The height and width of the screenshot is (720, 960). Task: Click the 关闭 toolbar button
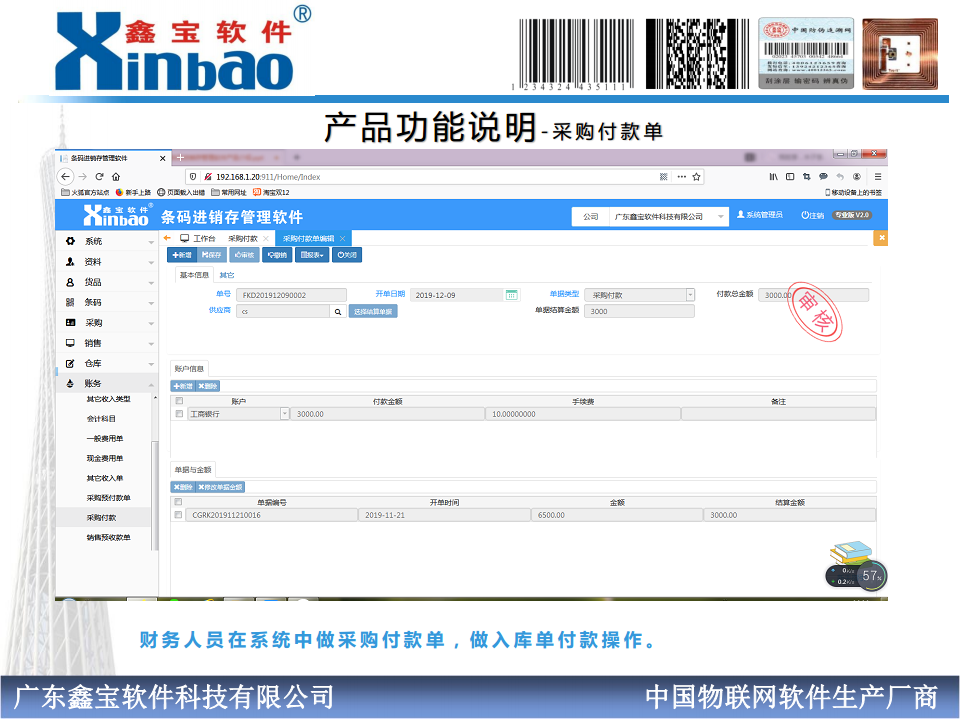click(x=347, y=255)
